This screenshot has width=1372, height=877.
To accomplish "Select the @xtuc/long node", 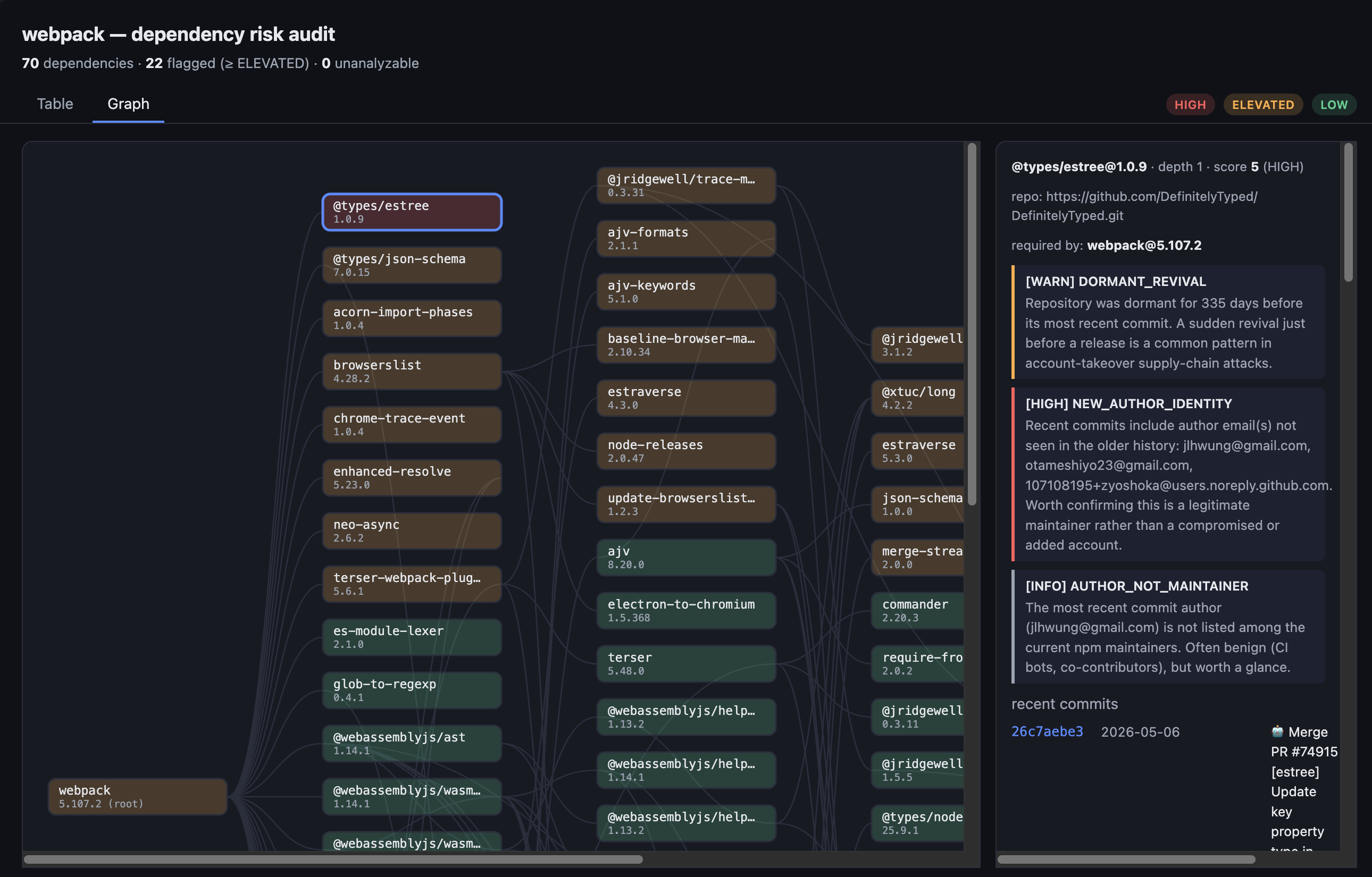I will (x=917, y=398).
